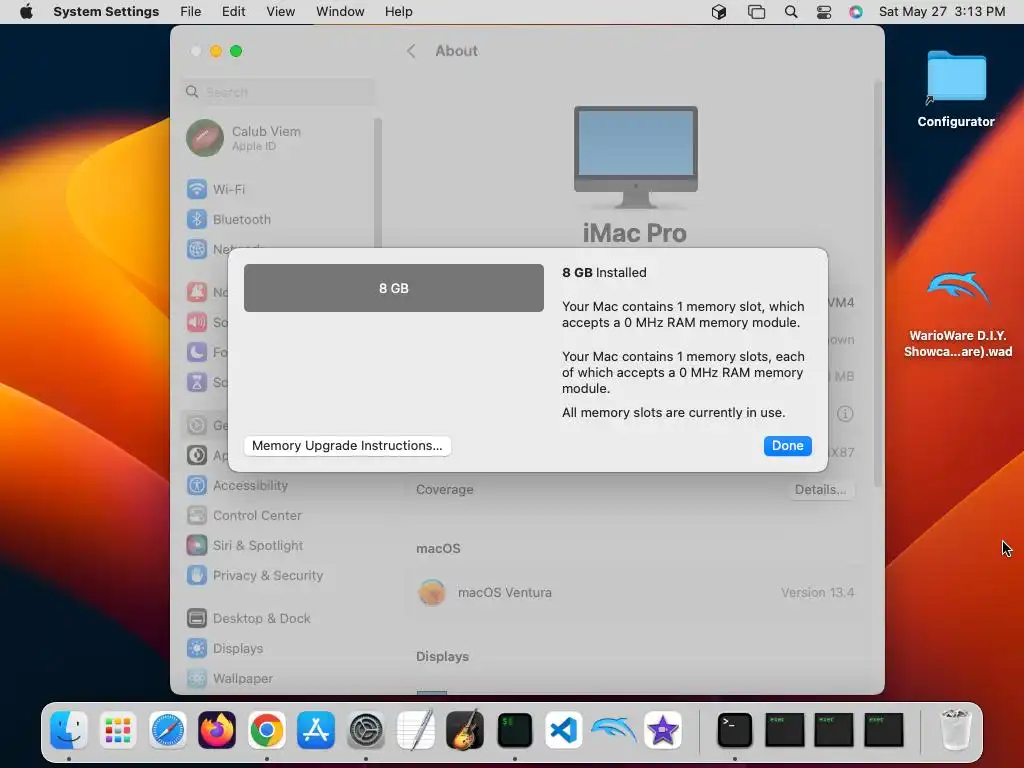
Task: Select Siri & Spotlight in the sidebar
Action: [280, 545]
